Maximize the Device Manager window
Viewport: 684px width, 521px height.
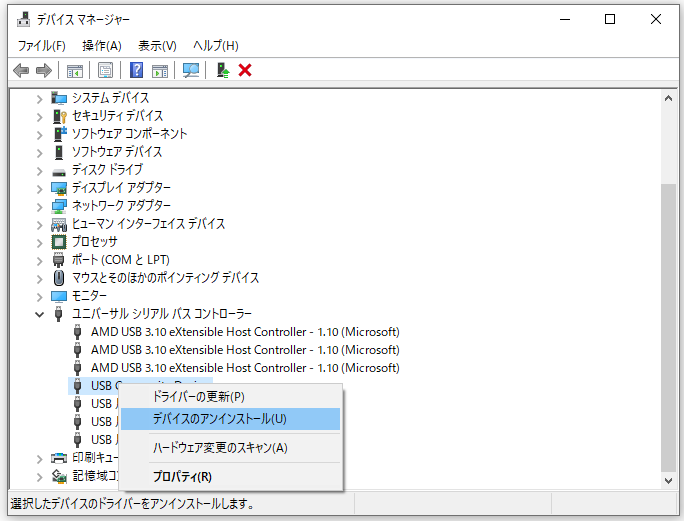tap(610, 19)
